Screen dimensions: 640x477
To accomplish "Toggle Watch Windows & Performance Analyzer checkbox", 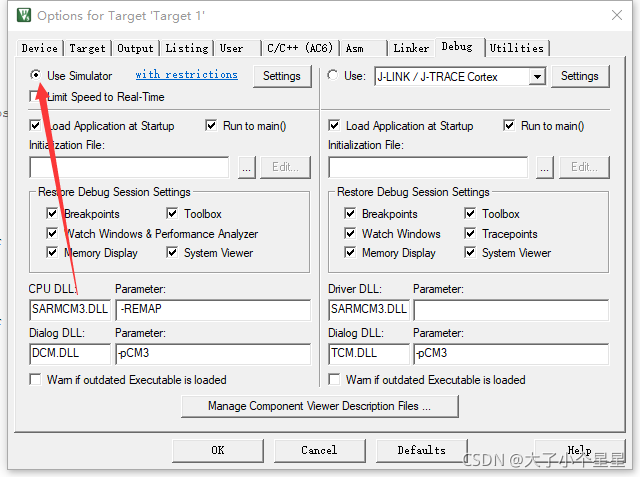I will tap(52, 233).
